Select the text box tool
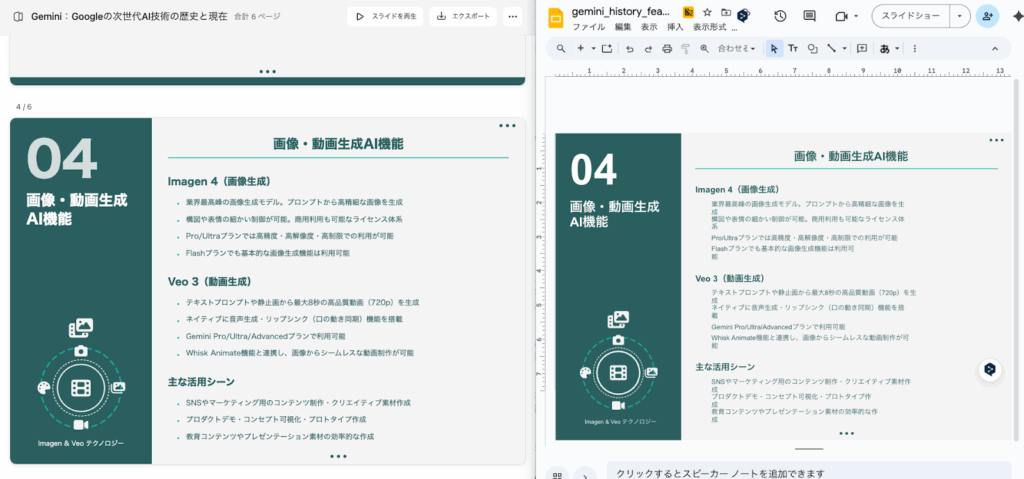Screen dimensions: 1024x479 click(793, 48)
